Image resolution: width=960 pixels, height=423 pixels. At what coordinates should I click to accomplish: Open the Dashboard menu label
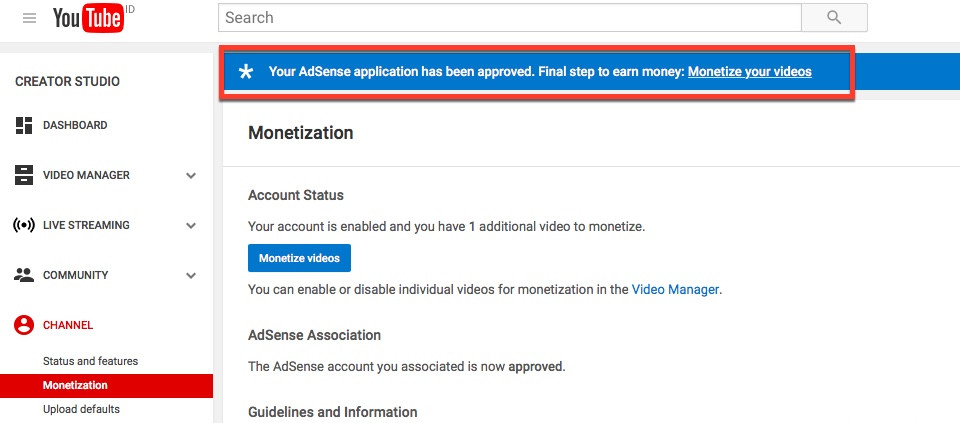(x=75, y=125)
